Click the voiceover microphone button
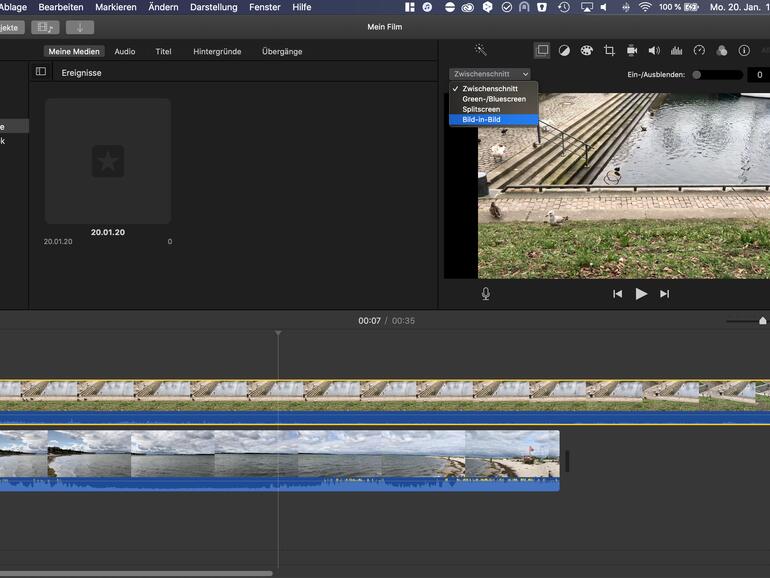The image size is (770, 578). coord(486,294)
